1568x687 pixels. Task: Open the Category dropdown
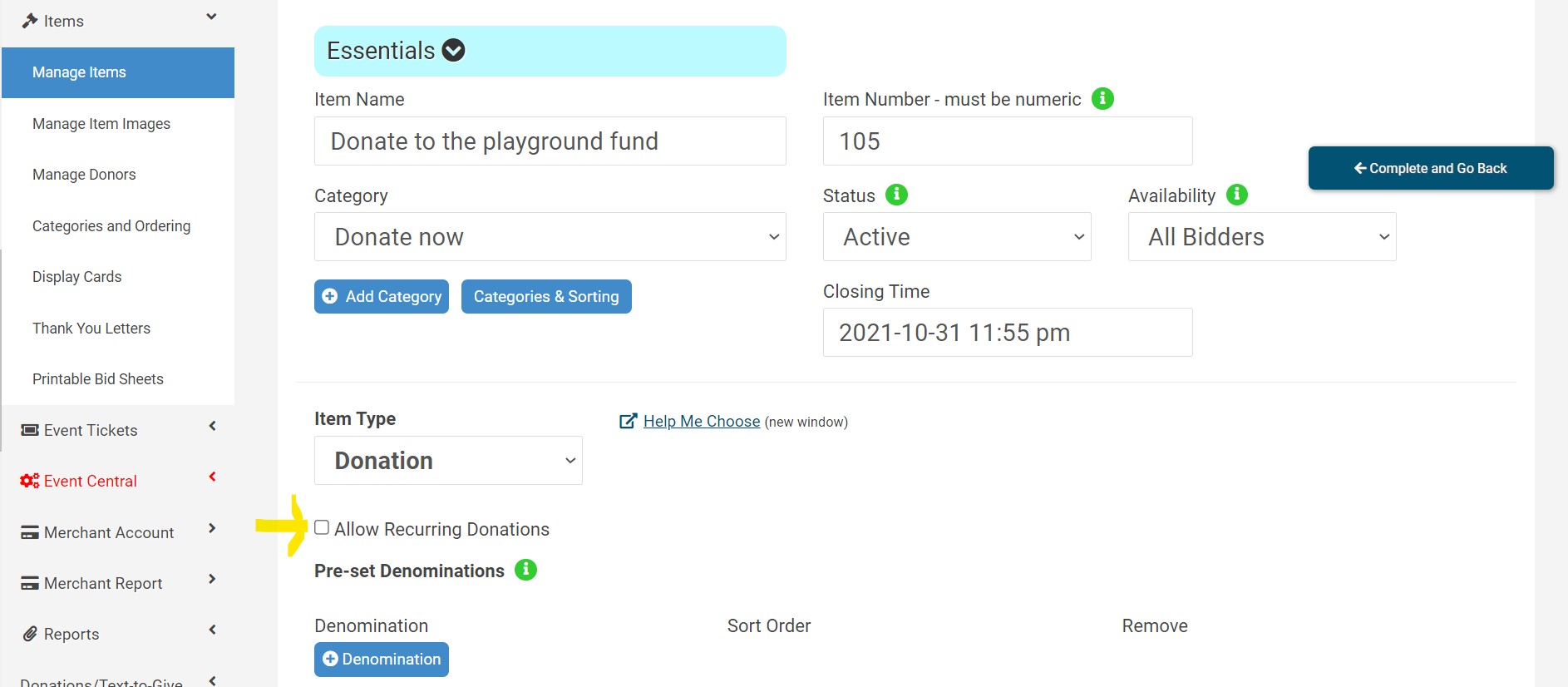[550, 237]
